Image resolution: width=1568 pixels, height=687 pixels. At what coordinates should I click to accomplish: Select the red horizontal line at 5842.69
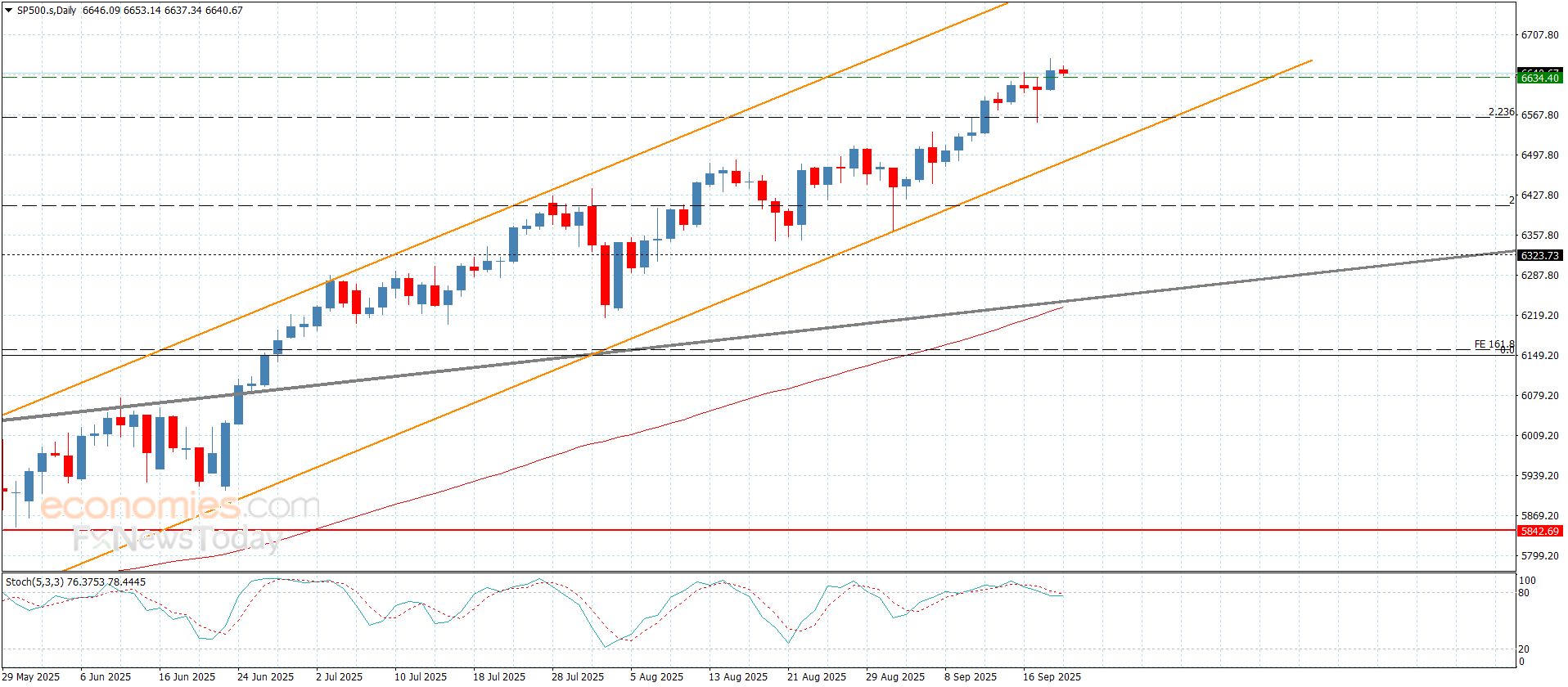click(758, 530)
